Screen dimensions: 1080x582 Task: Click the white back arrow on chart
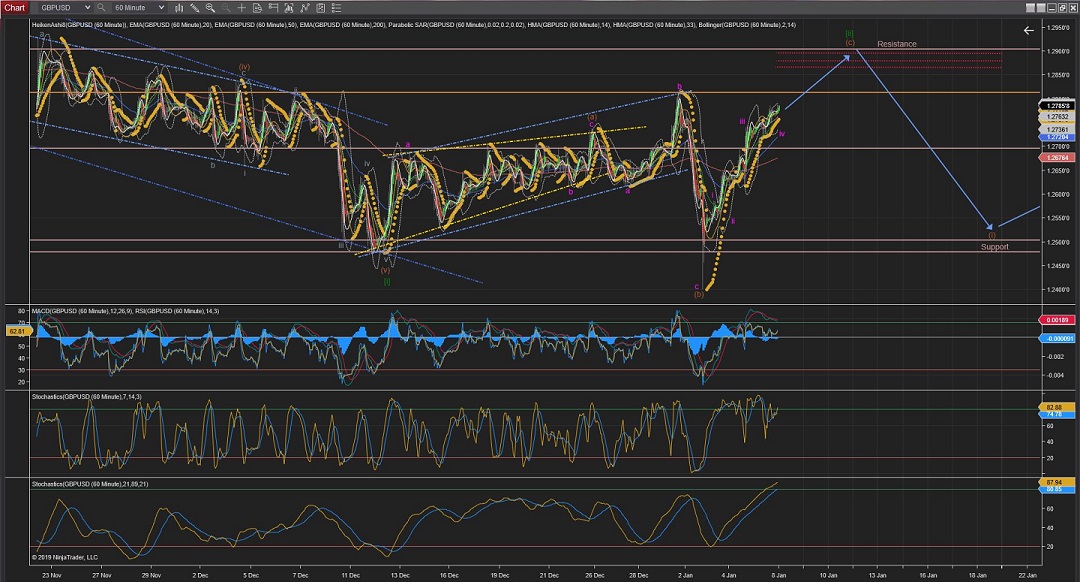(1029, 31)
